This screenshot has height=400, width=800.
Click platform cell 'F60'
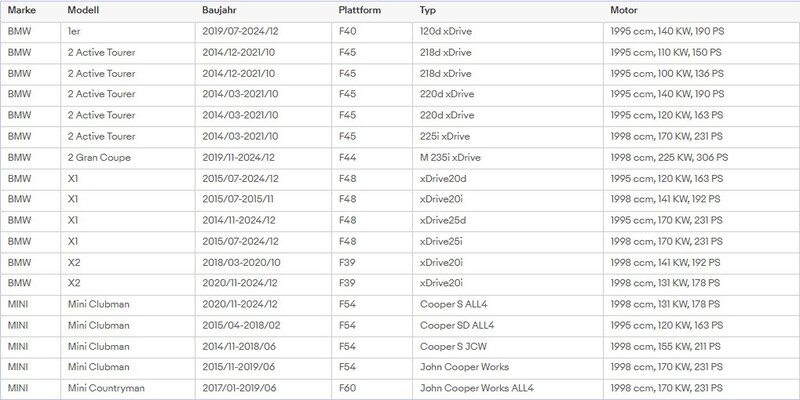pyautogui.click(x=347, y=388)
